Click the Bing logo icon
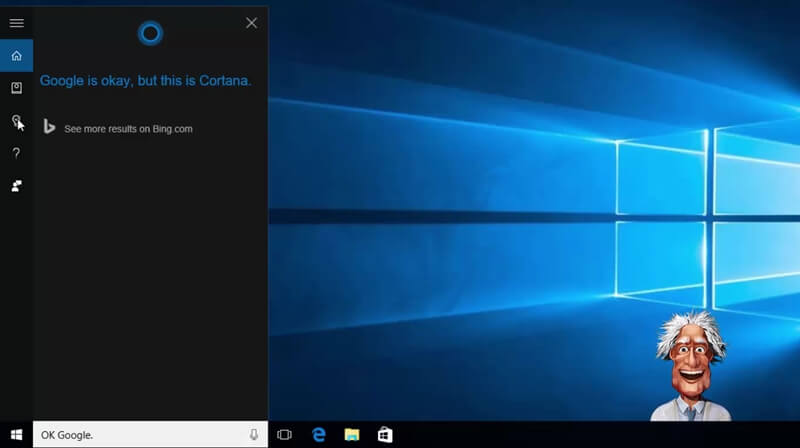 coord(49,127)
